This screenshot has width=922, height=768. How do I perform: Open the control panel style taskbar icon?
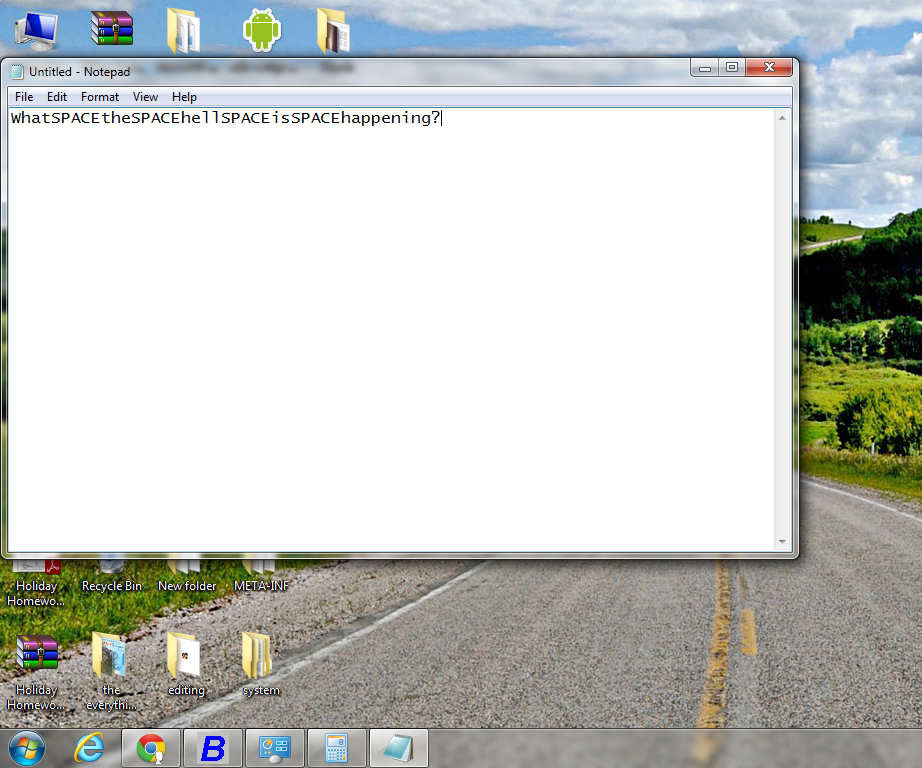[x=275, y=749]
